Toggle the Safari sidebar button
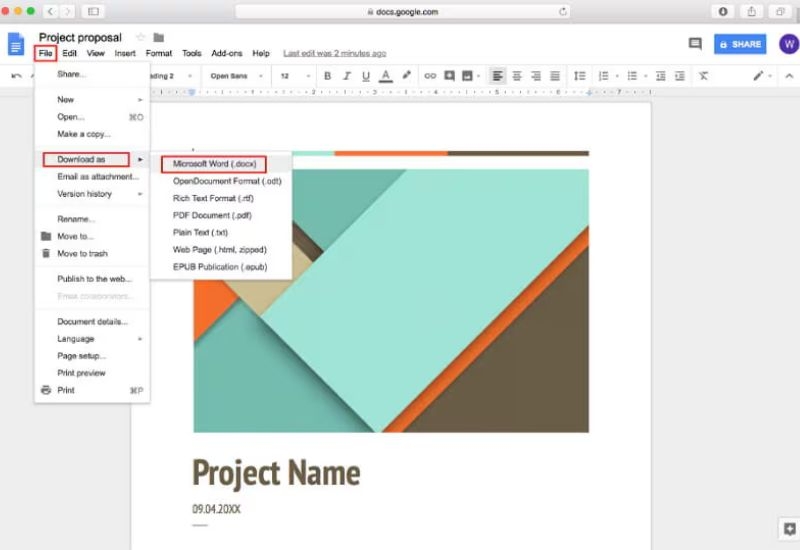Image resolution: width=800 pixels, height=550 pixels. pyautogui.click(x=93, y=11)
